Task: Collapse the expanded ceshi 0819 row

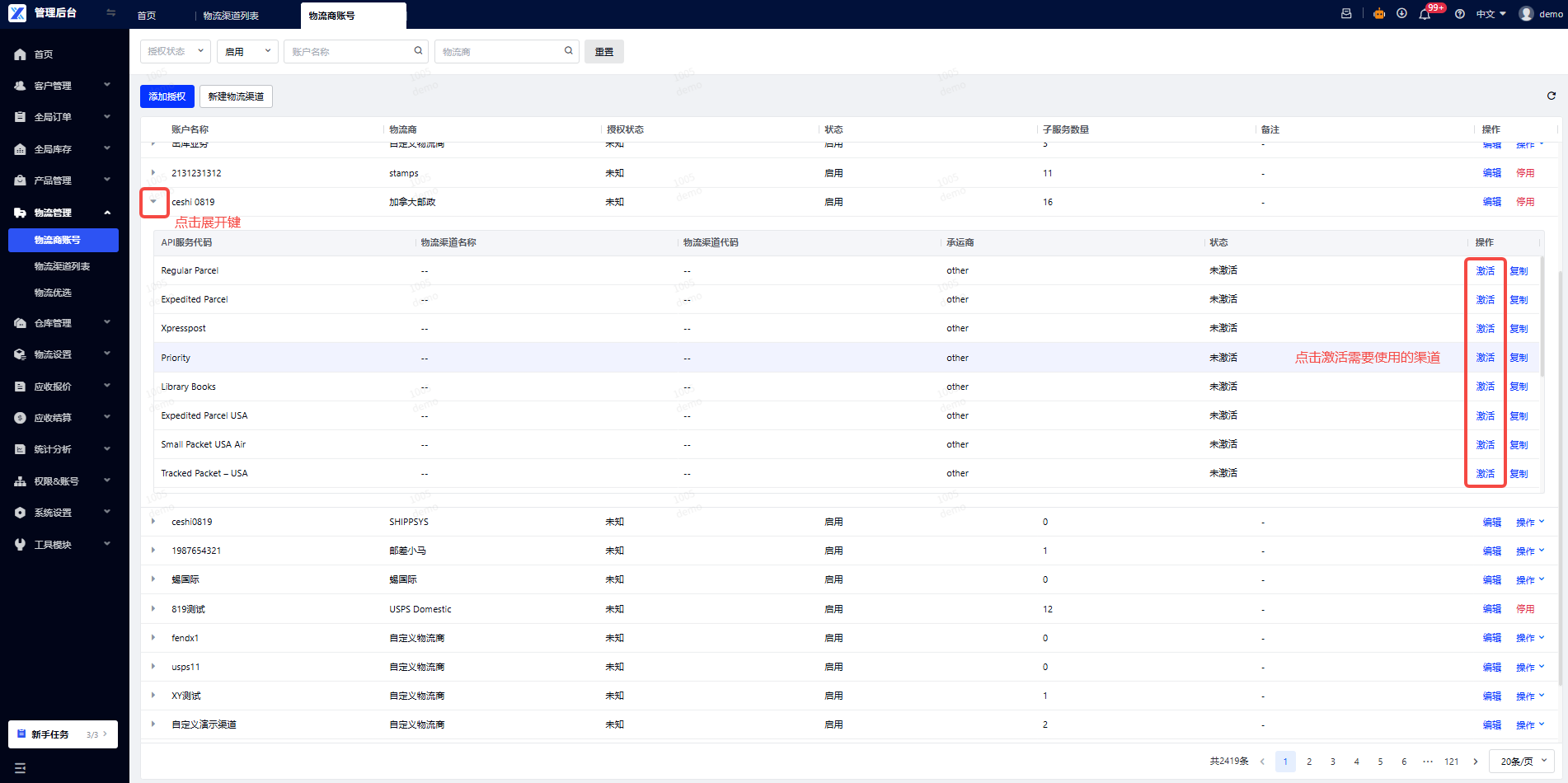Action: tap(153, 202)
